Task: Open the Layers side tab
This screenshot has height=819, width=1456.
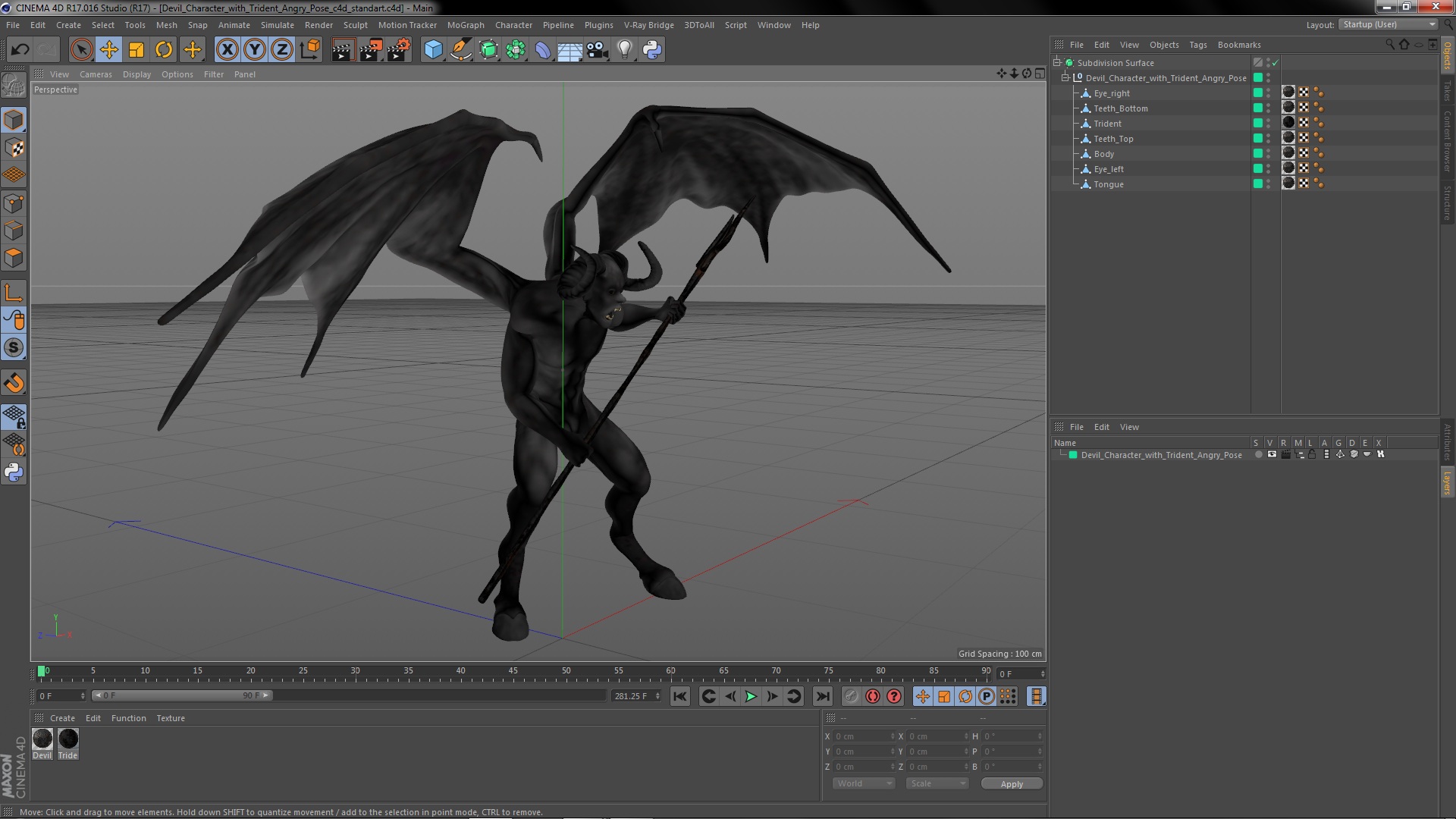Action: coord(1447,483)
